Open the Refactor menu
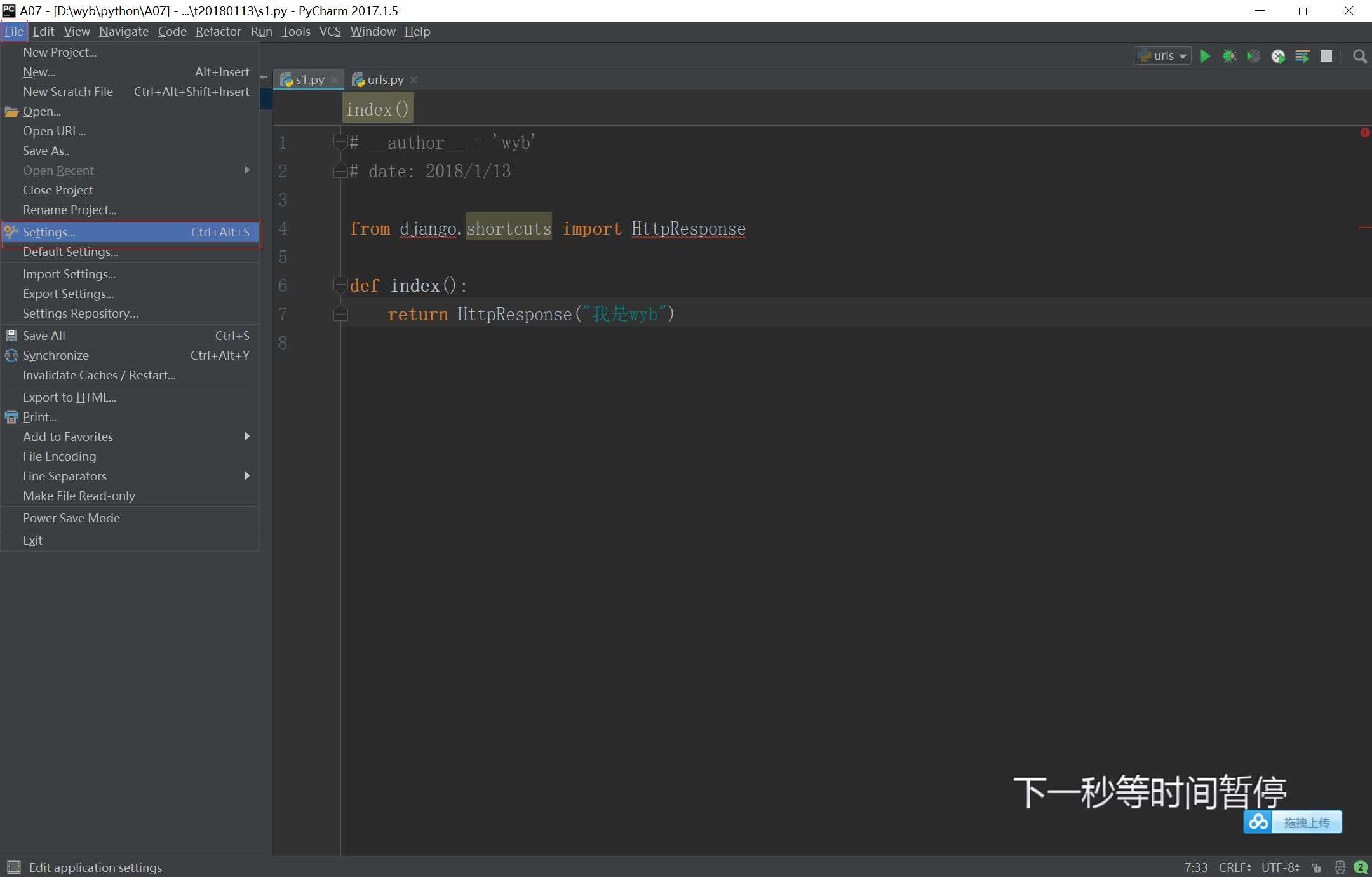The image size is (1372, 877). click(218, 31)
